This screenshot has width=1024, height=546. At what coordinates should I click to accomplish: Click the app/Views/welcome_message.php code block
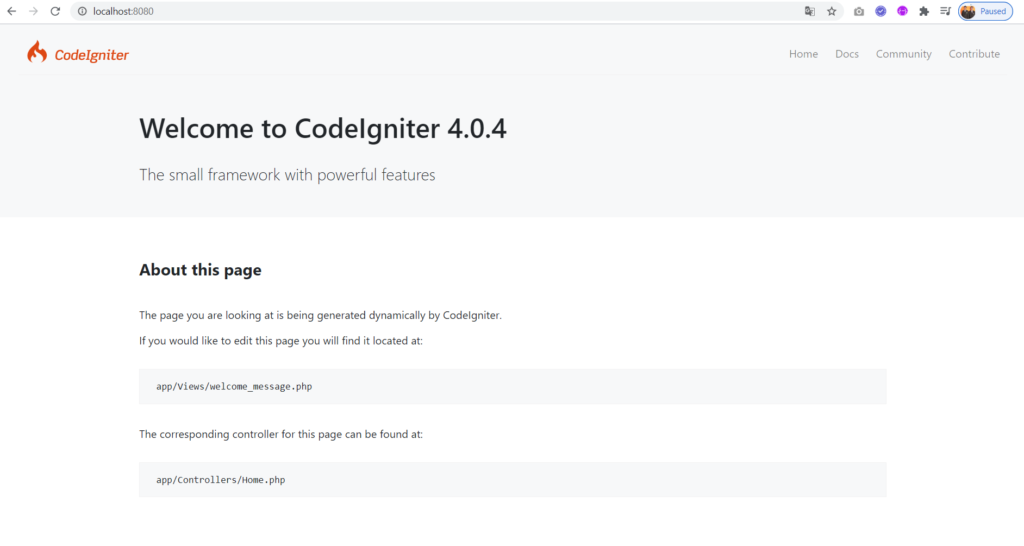(512, 386)
